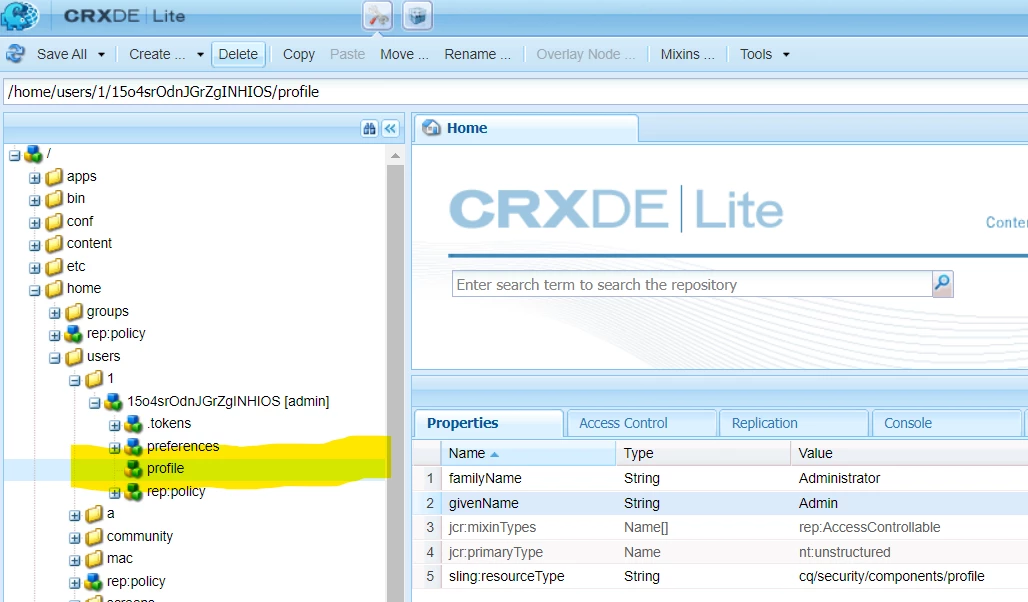Click the home folder icon

click(54, 289)
